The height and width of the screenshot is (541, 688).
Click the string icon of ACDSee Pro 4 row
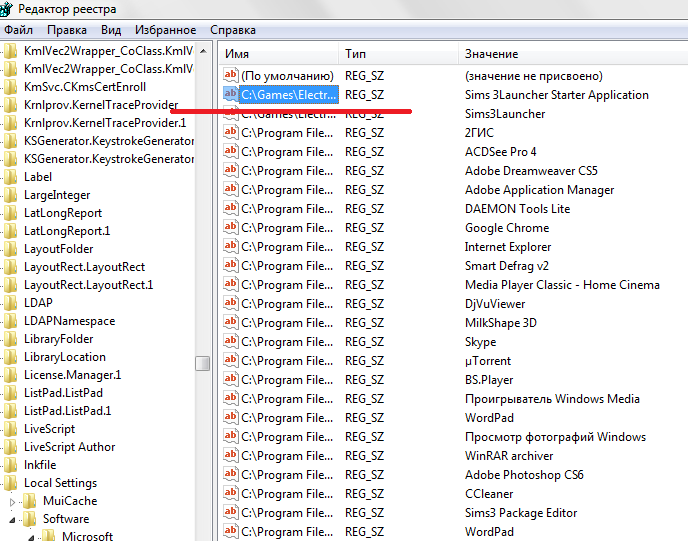tap(230, 151)
